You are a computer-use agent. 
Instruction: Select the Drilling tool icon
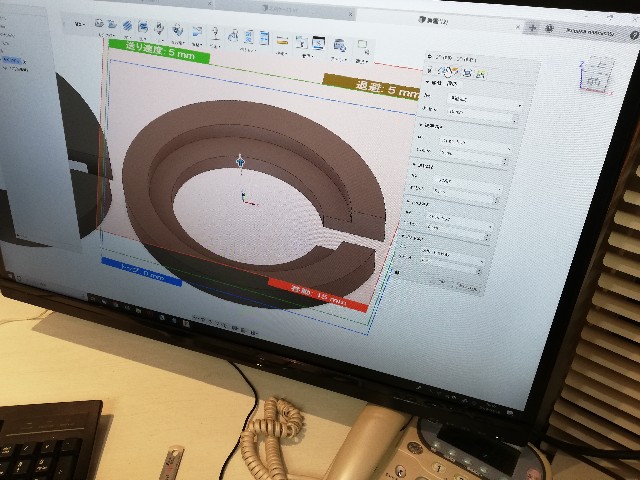coord(159,29)
